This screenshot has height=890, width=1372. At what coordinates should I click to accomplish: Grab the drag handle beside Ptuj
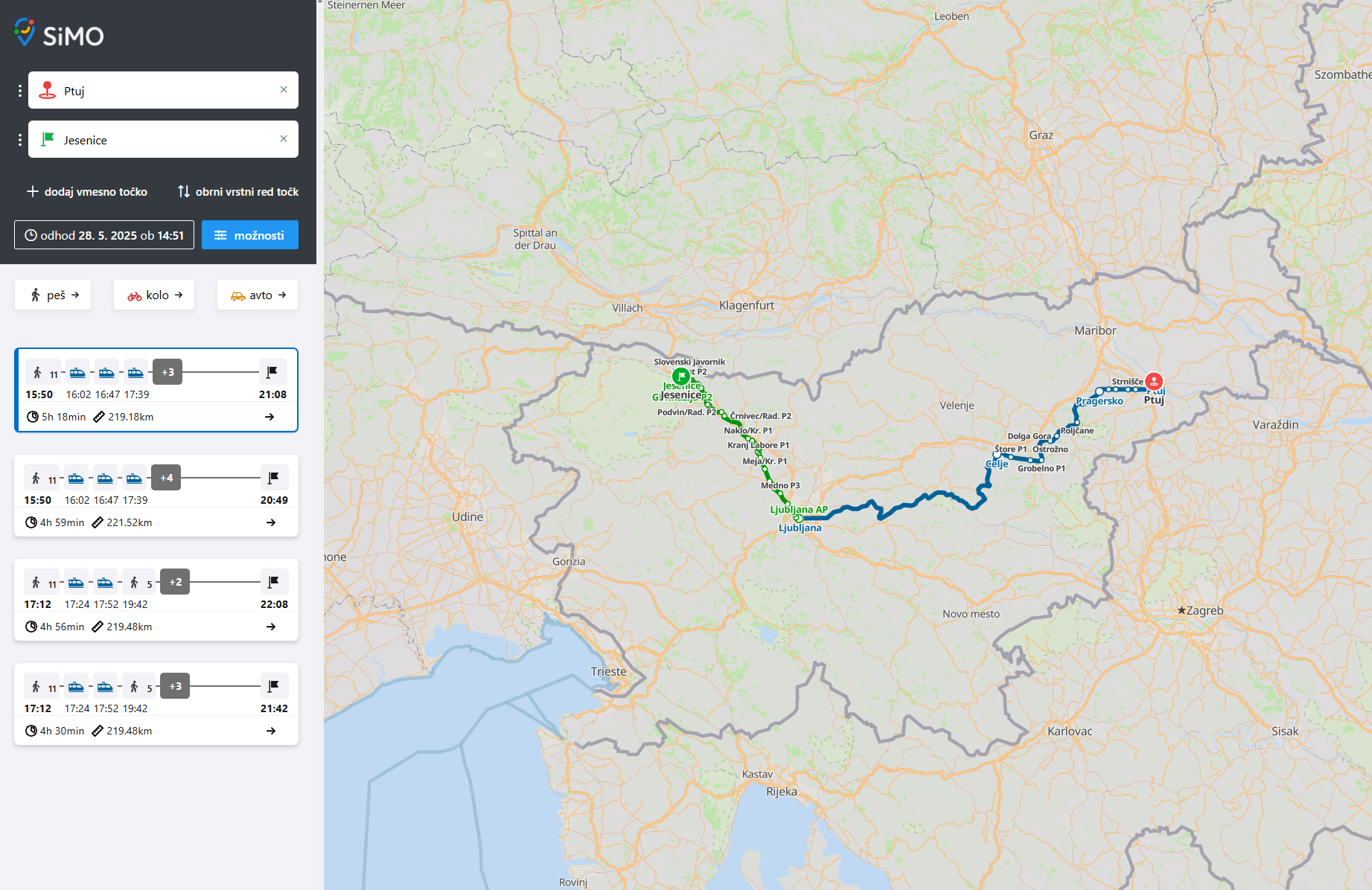pyautogui.click(x=20, y=91)
